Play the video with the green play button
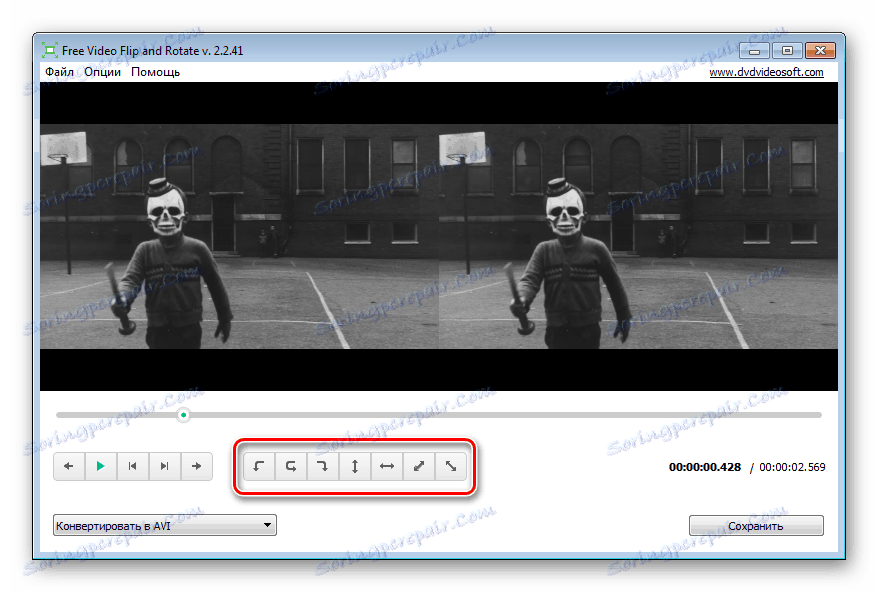 [x=101, y=466]
